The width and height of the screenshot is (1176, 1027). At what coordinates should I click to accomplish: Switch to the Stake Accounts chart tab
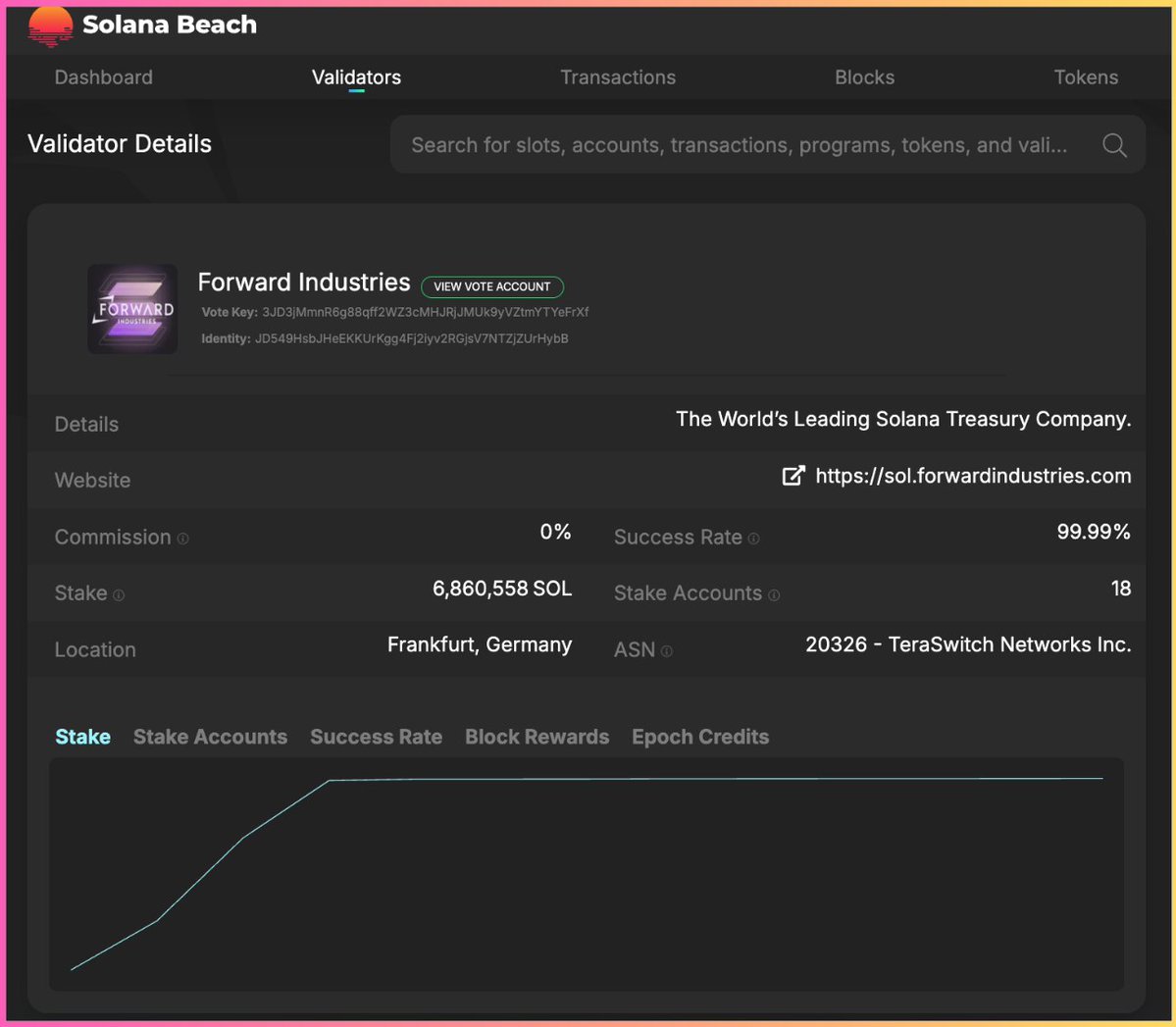[x=210, y=737]
